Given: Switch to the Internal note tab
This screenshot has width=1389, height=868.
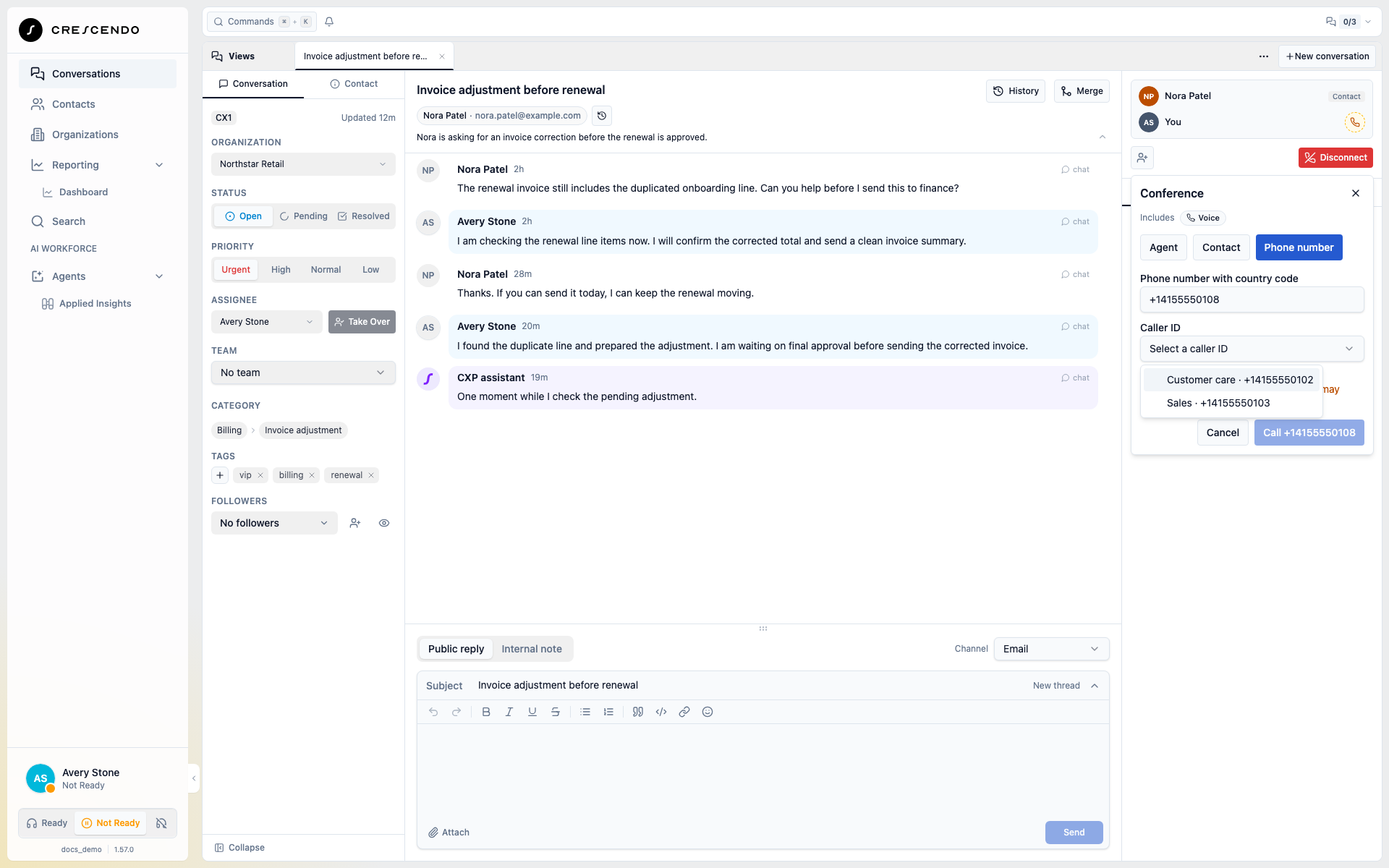Looking at the screenshot, I should 532,649.
